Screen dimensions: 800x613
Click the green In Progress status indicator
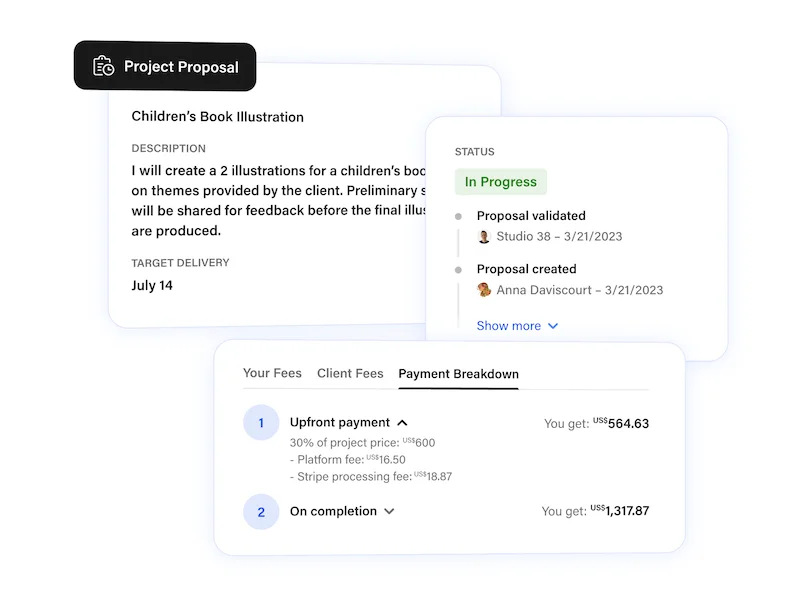(x=500, y=181)
